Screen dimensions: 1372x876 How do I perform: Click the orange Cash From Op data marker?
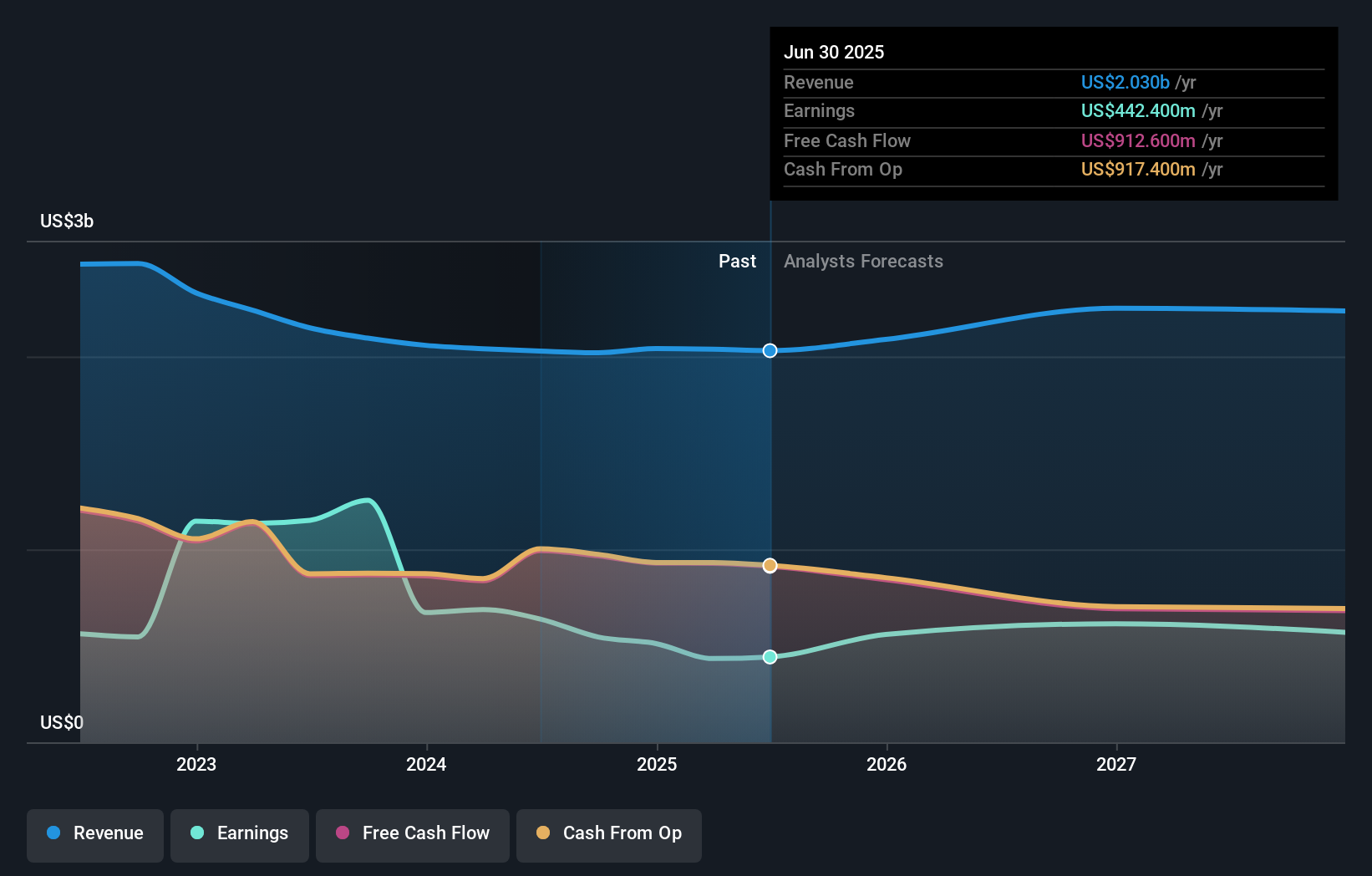pos(770,566)
